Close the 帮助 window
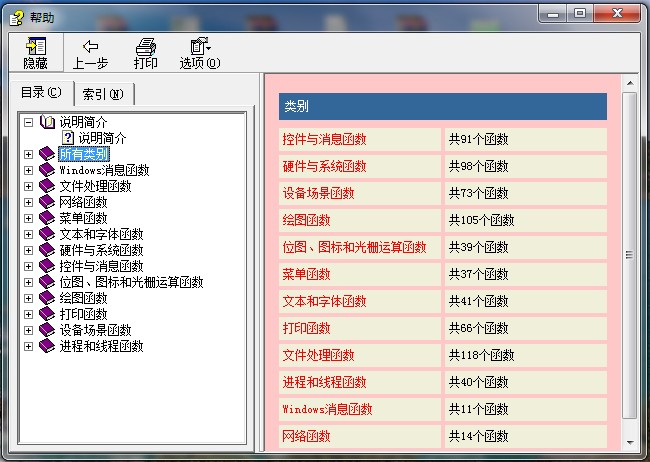 (617, 14)
